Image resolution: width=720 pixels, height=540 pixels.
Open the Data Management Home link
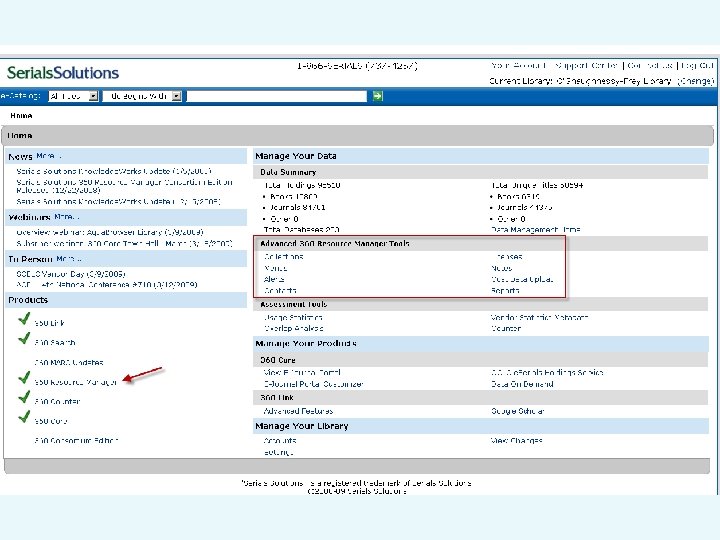(535, 230)
